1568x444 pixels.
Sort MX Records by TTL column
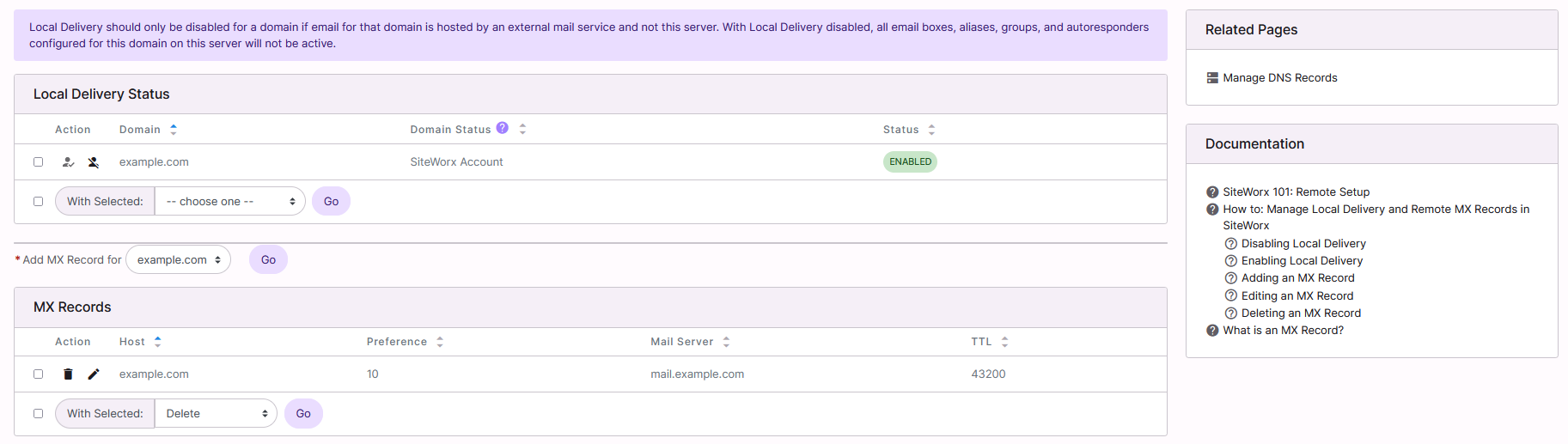click(1004, 342)
